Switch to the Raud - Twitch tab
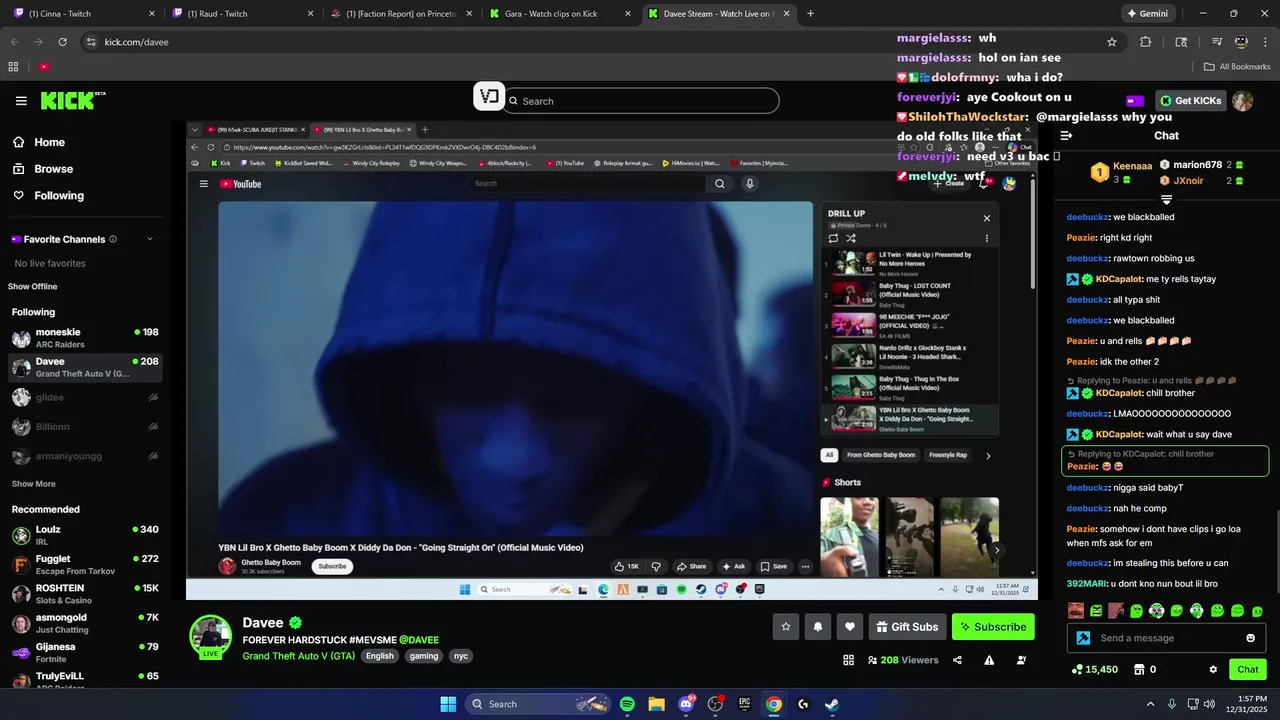Screen dimensions: 1280x720 pyautogui.click(x=242, y=14)
